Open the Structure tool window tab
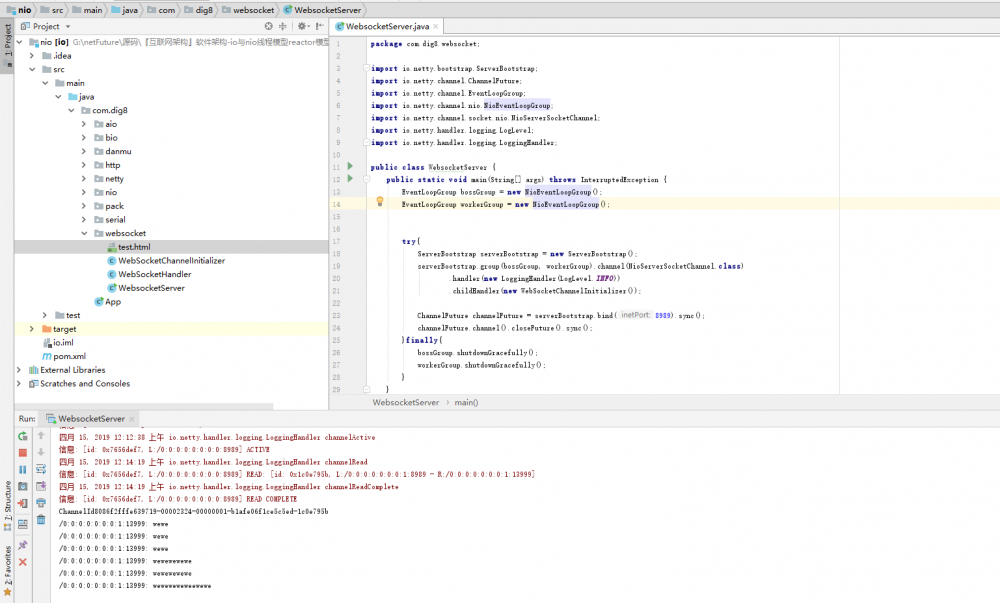 pyautogui.click(x=7, y=498)
